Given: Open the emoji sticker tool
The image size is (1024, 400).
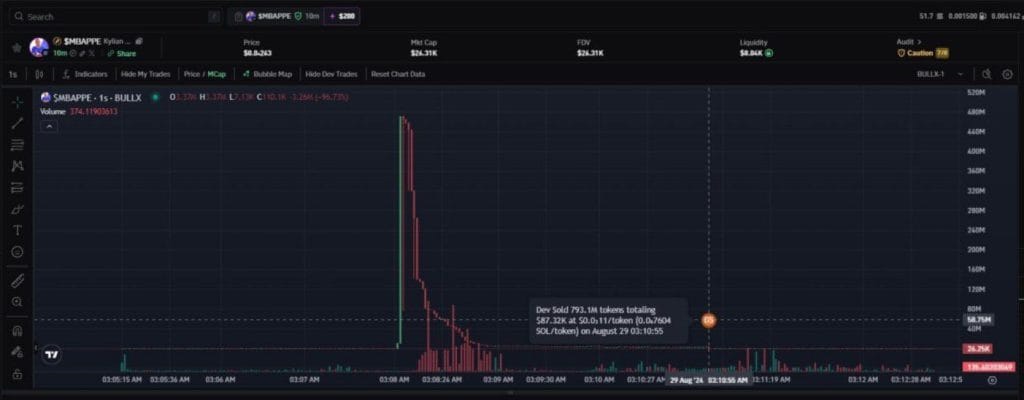Looking at the screenshot, I should click(17, 251).
